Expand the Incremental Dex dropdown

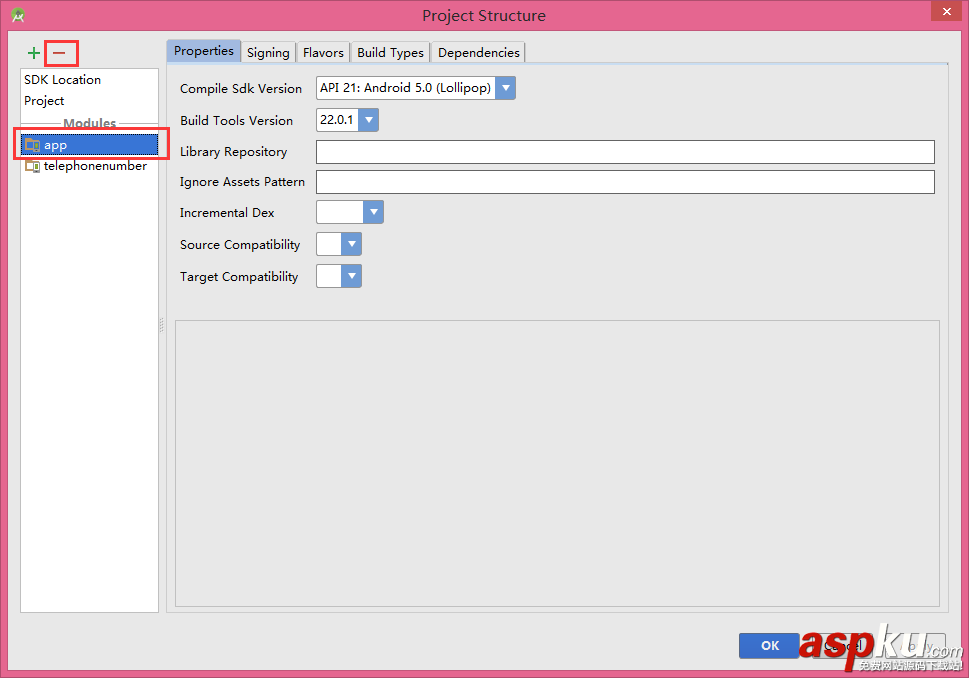pyautogui.click(x=375, y=212)
